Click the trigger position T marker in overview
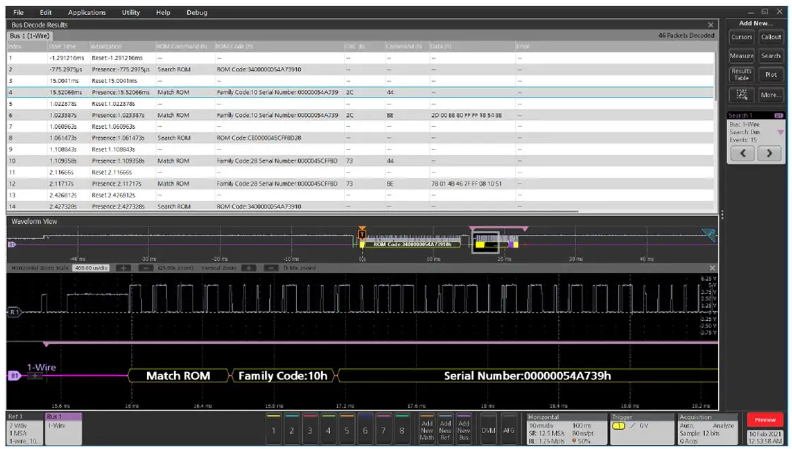The width and height of the screenshot is (792, 449). (x=362, y=234)
